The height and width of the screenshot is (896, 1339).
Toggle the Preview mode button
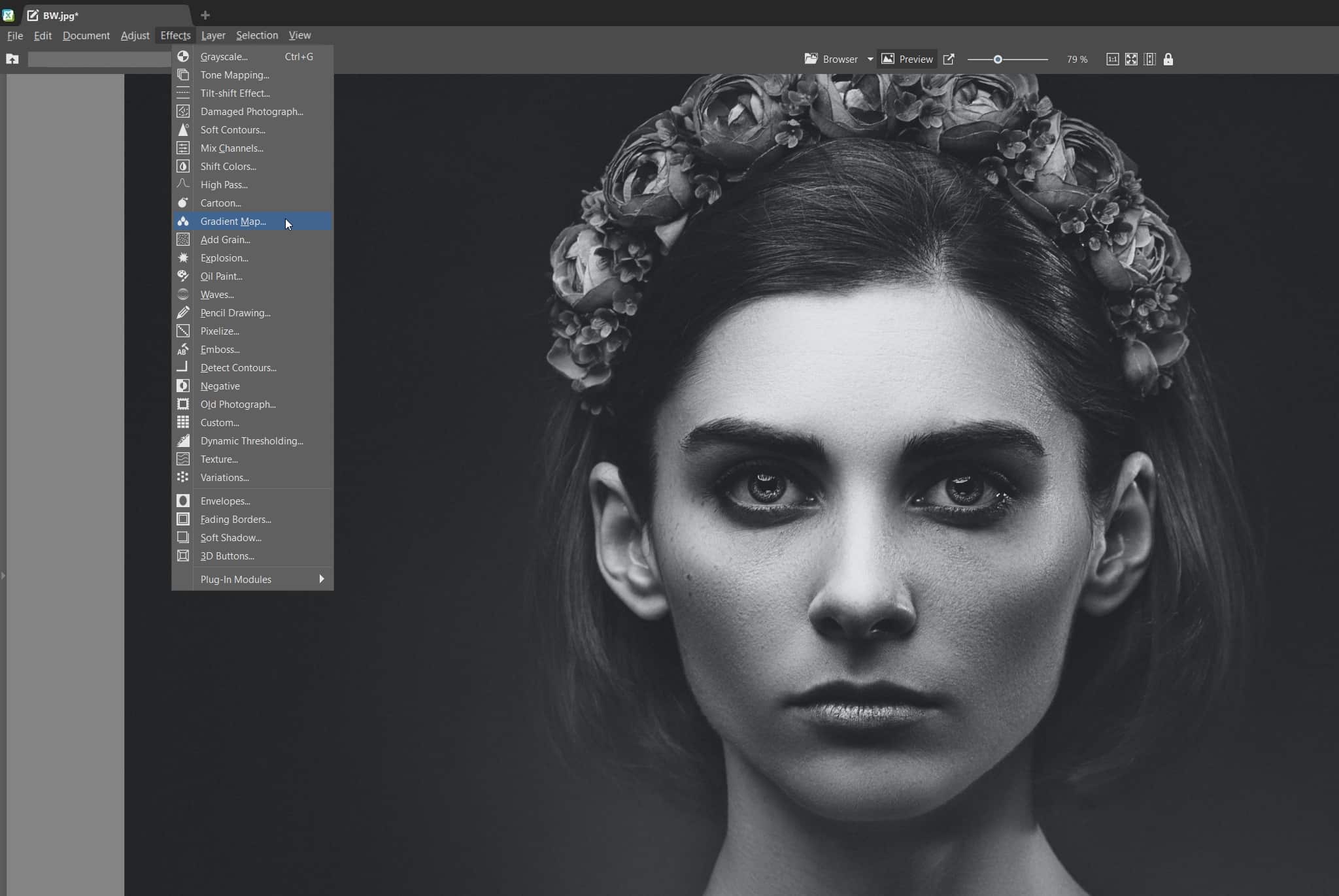tap(907, 59)
